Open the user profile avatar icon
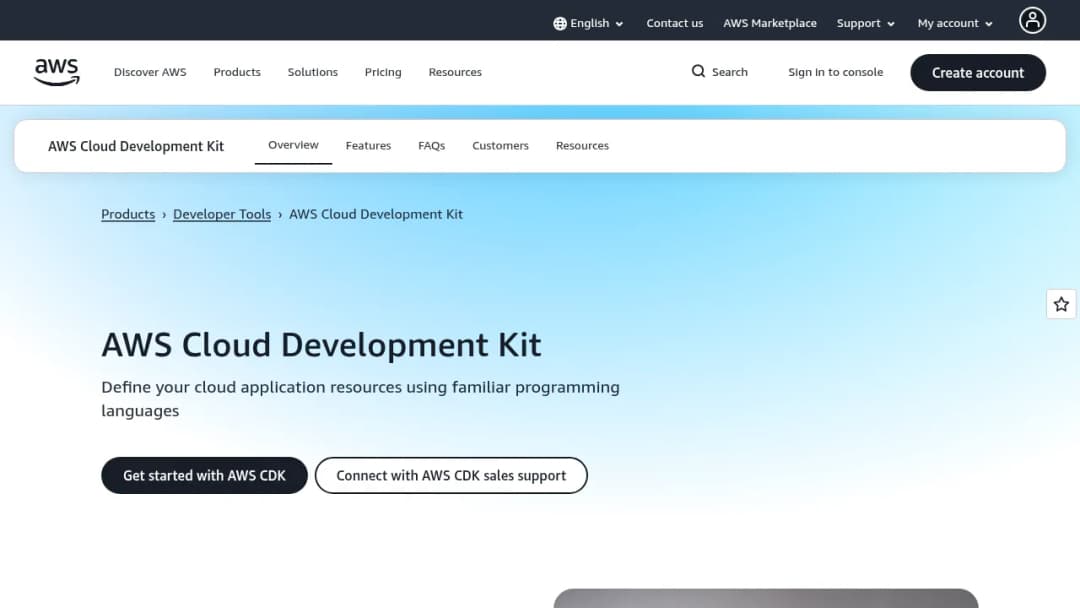 (1032, 20)
